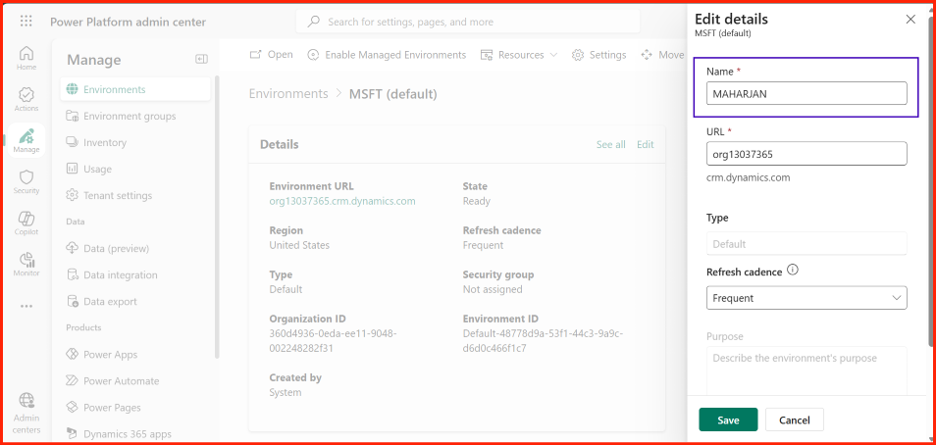Click the 'Ready' state value
The width and height of the screenshot is (936, 445).
(476, 201)
